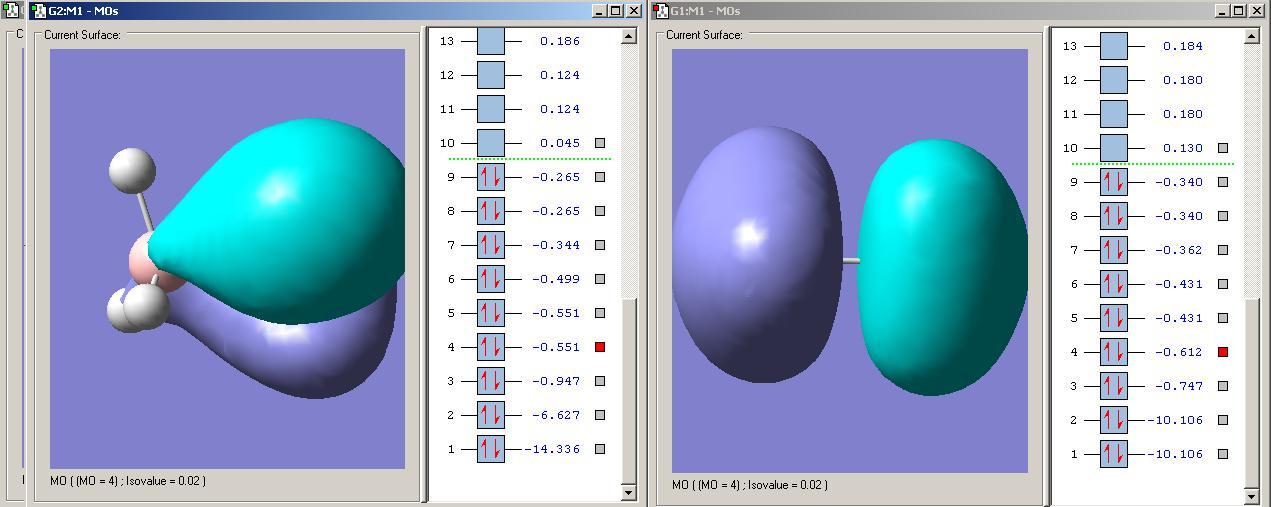The image size is (1271, 507).
Task: Toggle surface square for orbital 7 in G1:M1
Action: tap(1223, 250)
